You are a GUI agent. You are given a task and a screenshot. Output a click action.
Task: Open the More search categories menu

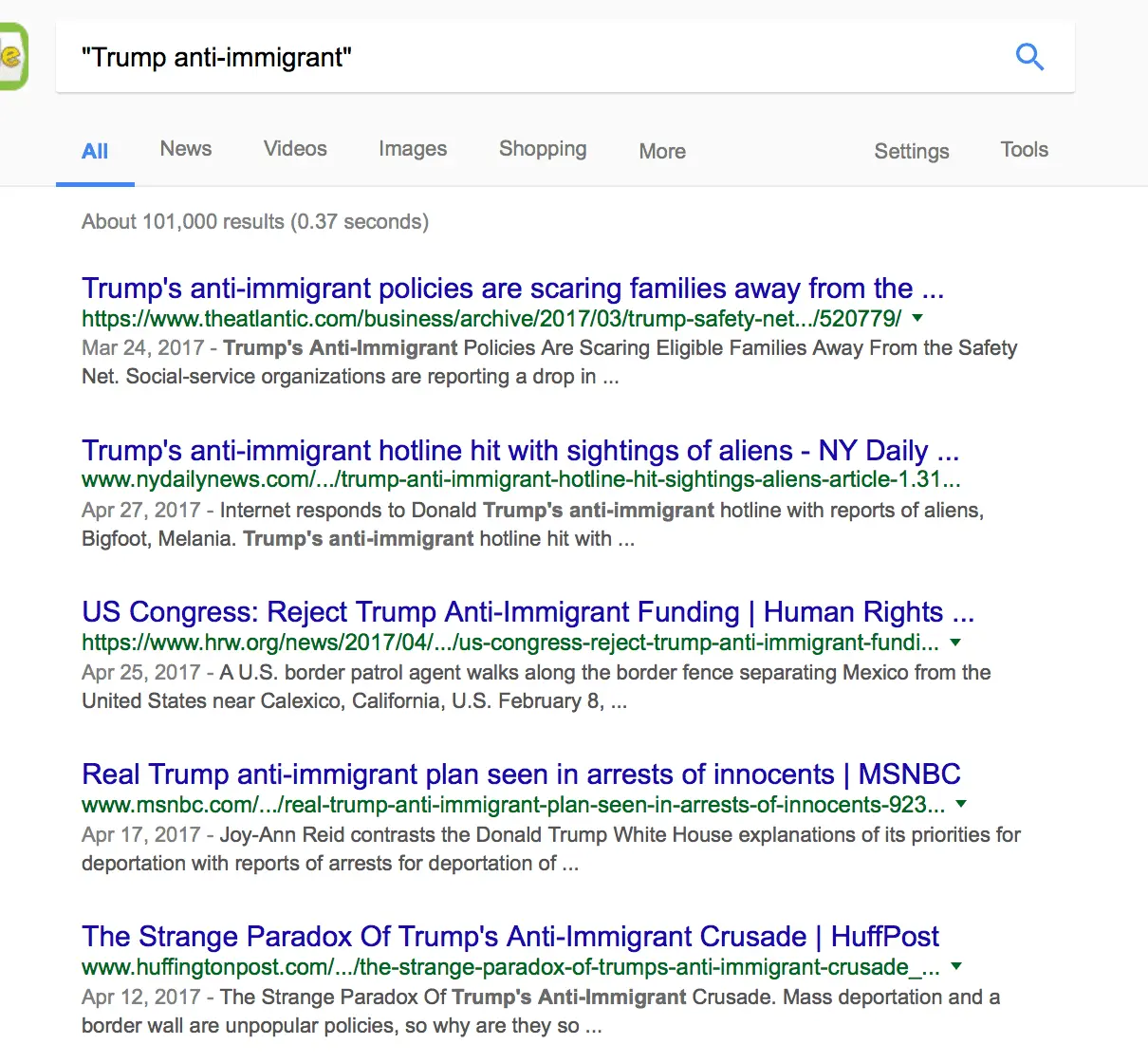[x=661, y=152]
